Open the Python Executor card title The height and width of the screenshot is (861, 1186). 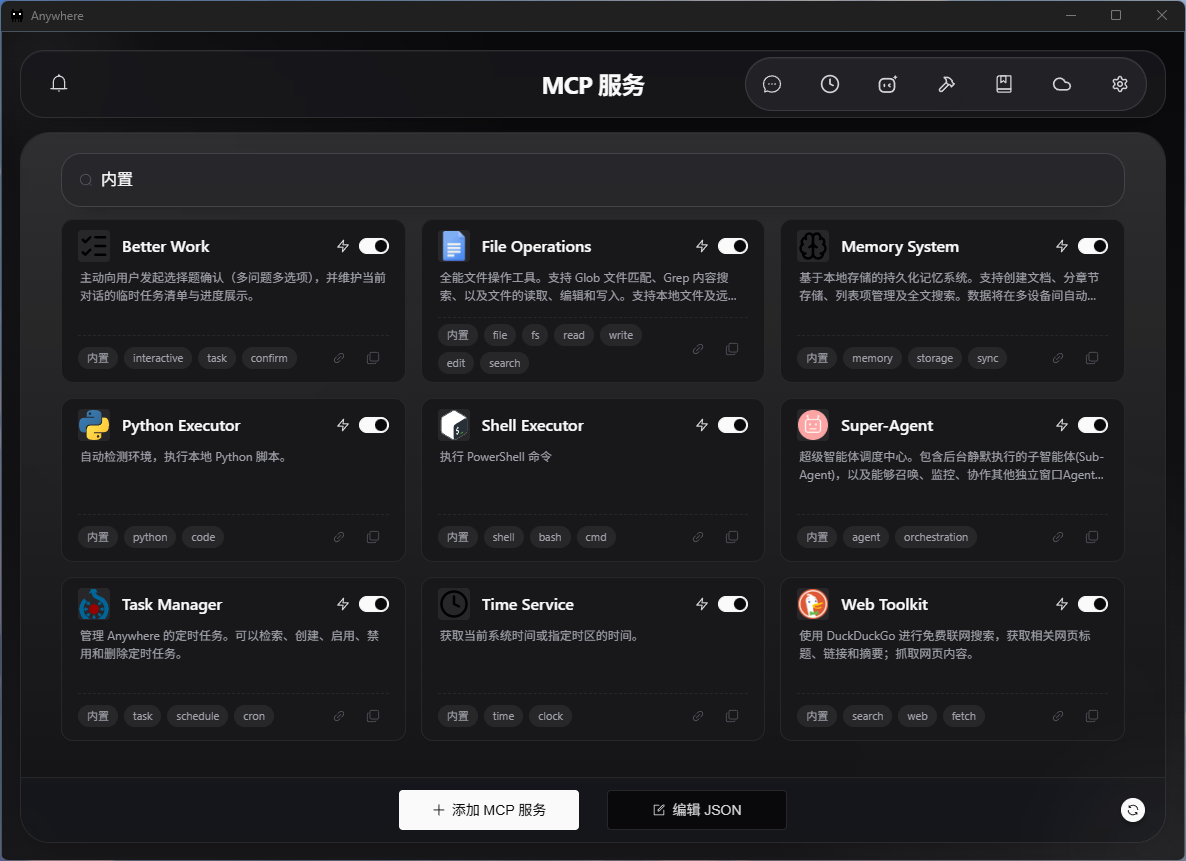click(x=181, y=425)
